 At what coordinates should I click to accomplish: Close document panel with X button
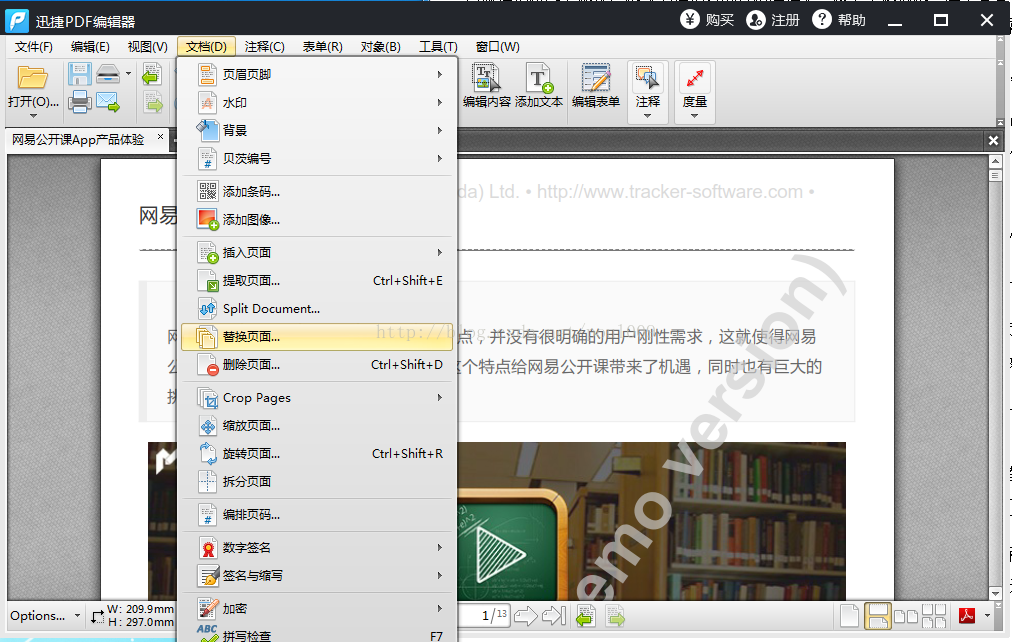pyautogui.click(x=993, y=140)
